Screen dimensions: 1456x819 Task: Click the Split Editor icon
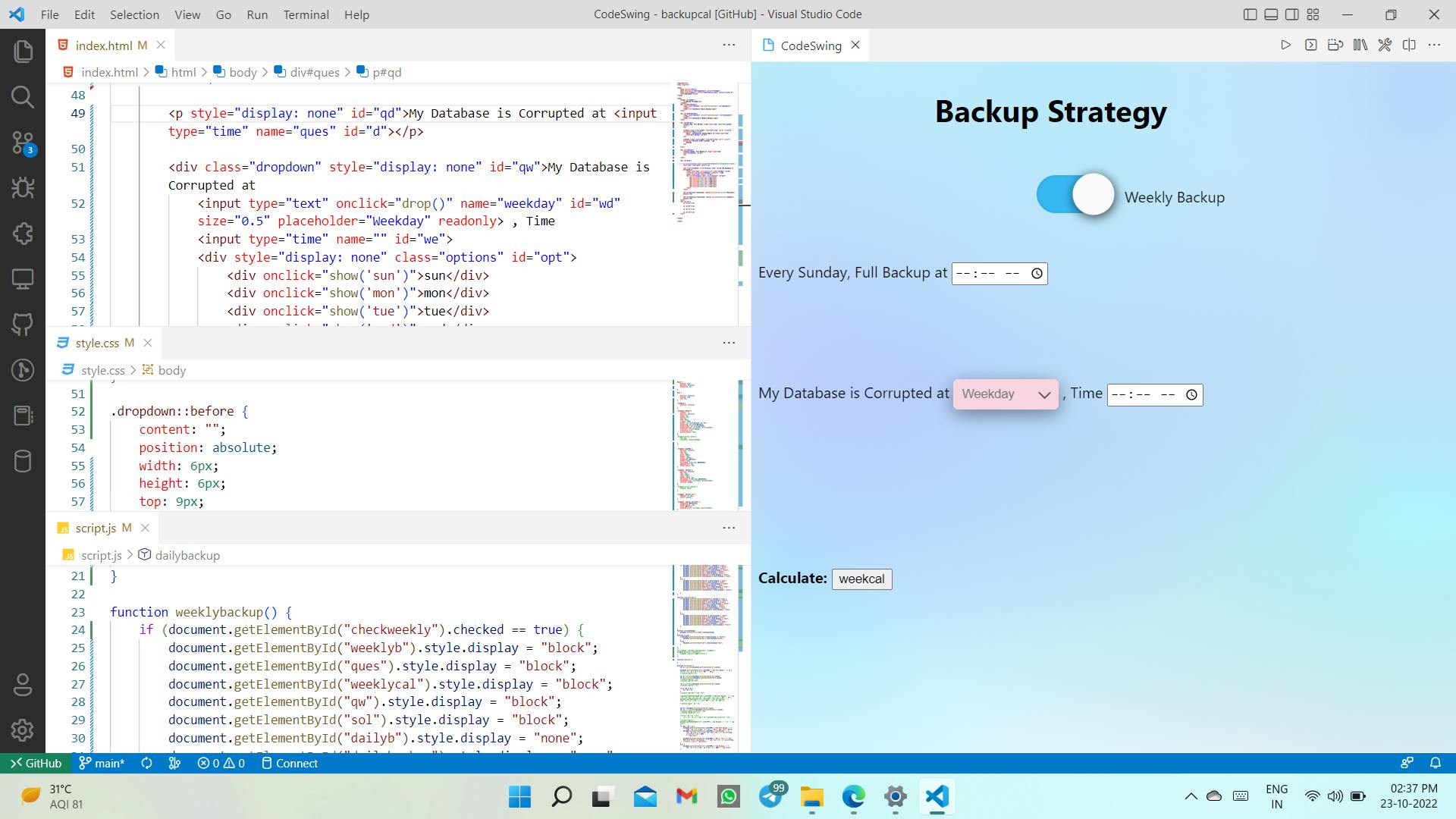(x=1409, y=45)
